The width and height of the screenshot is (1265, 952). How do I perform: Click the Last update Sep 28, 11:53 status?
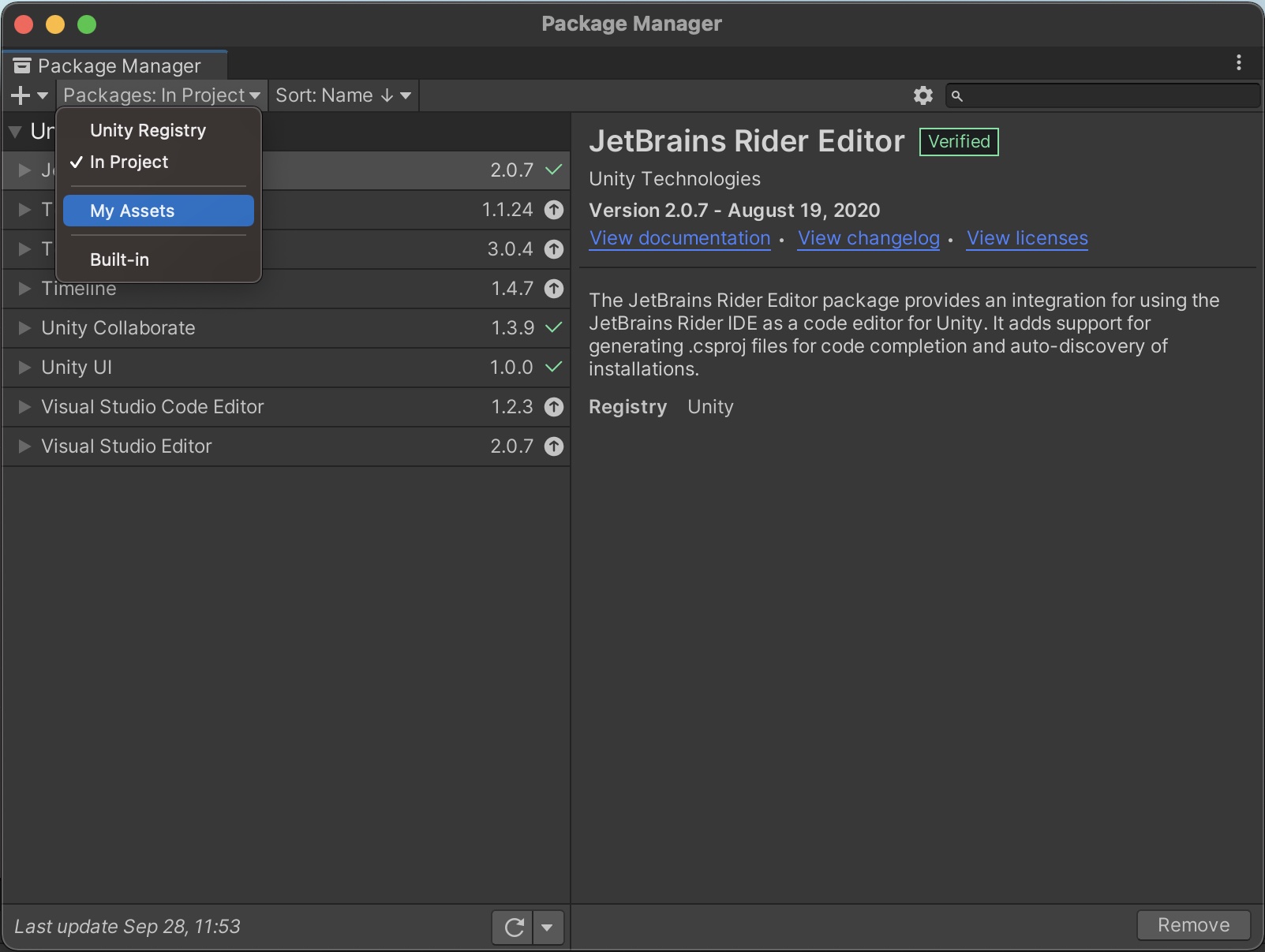127,927
